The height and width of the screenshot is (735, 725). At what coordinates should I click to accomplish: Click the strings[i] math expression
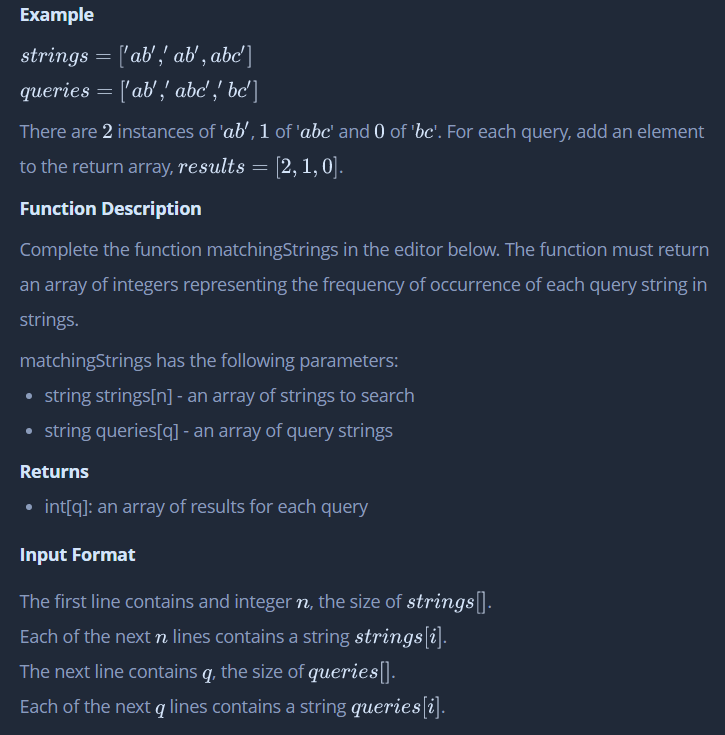(398, 637)
